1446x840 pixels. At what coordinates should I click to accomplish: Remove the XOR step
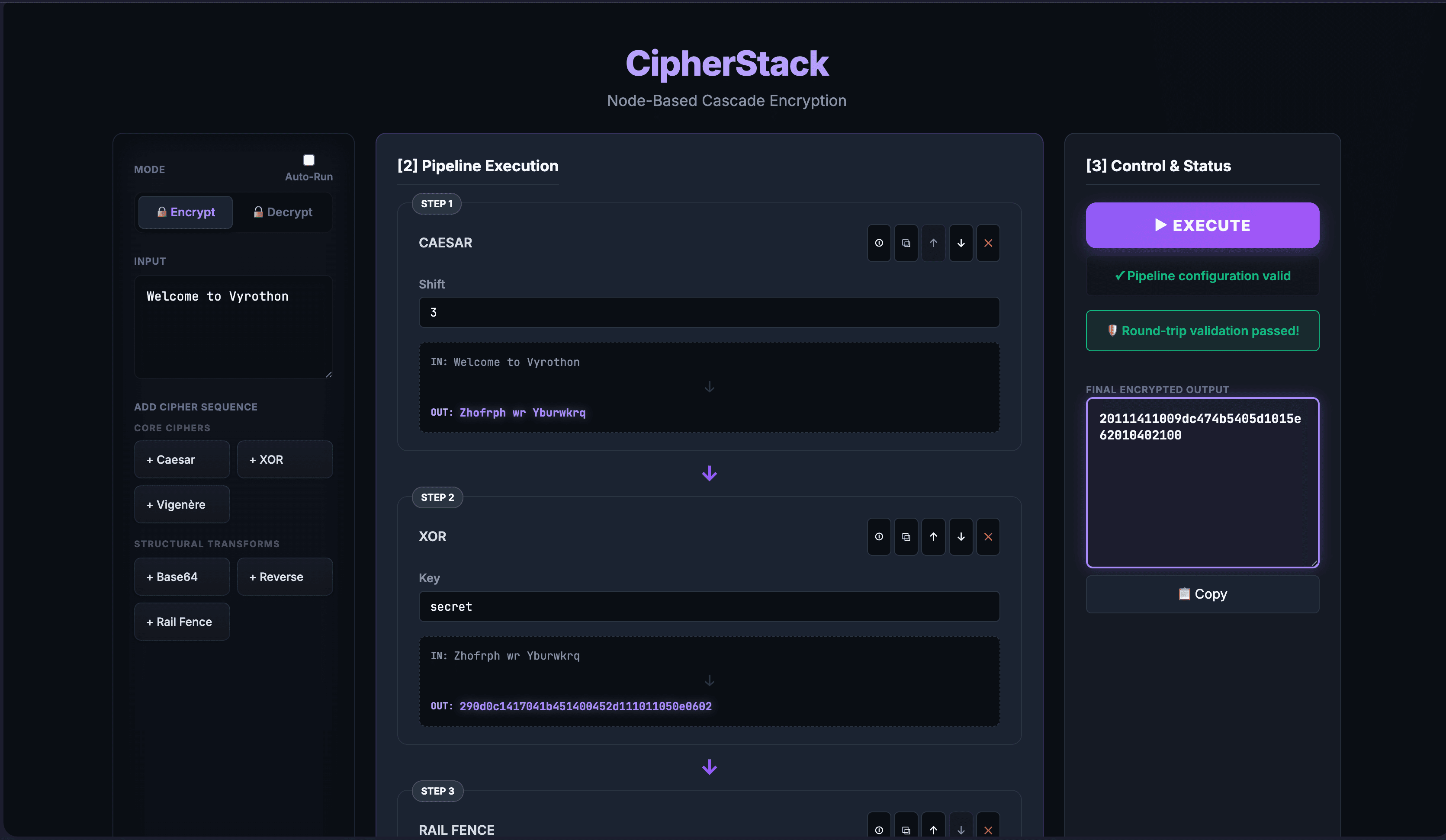tap(988, 537)
